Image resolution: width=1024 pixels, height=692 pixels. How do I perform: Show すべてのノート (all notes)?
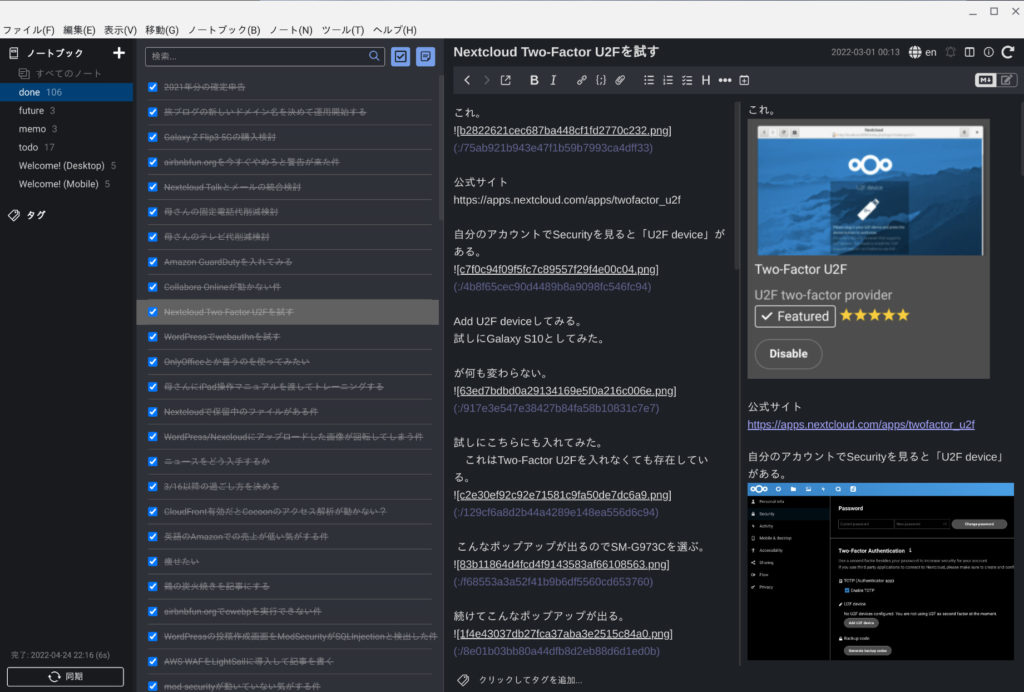[68, 74]
